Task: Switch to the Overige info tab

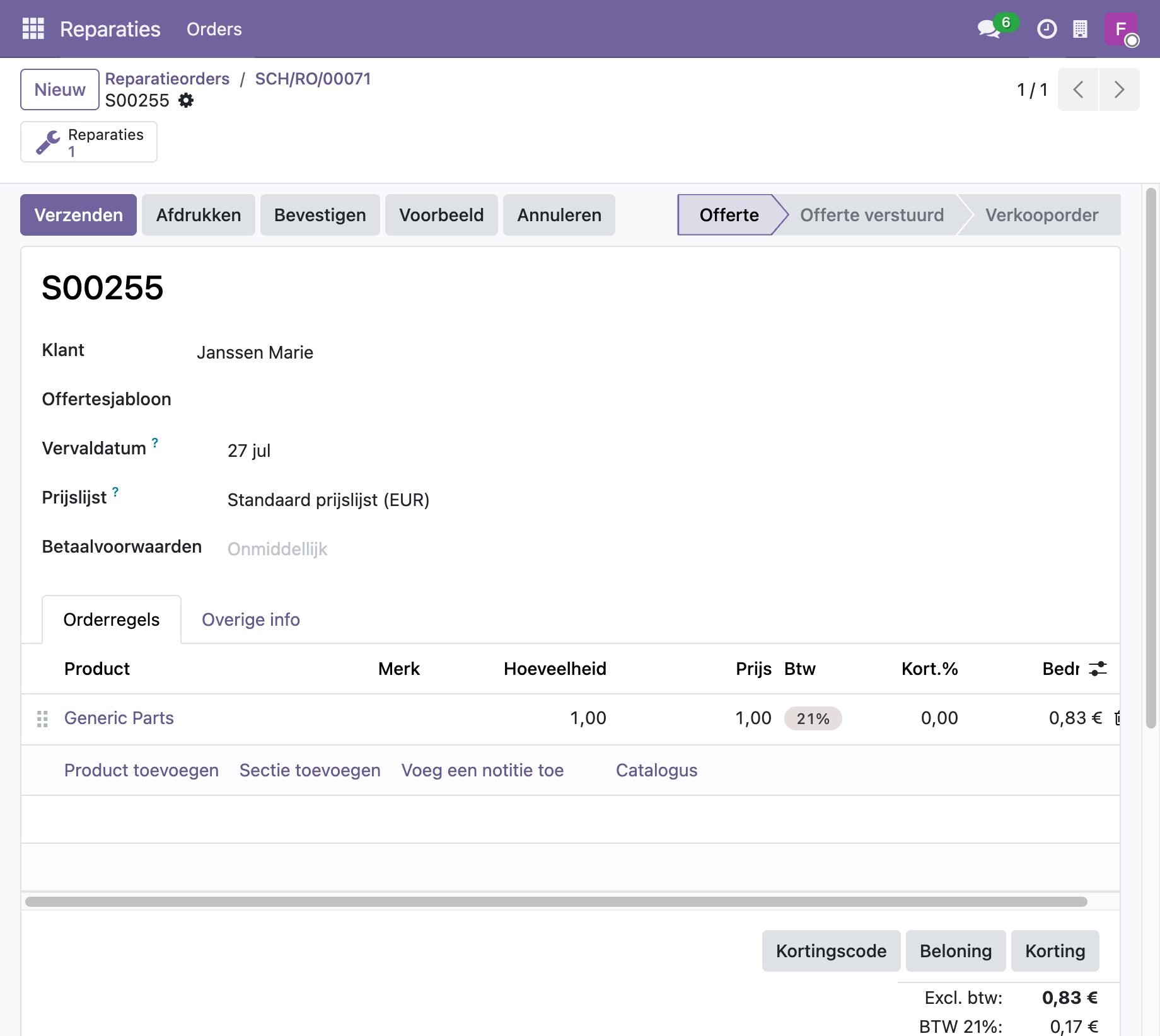Action: point(250,619)
